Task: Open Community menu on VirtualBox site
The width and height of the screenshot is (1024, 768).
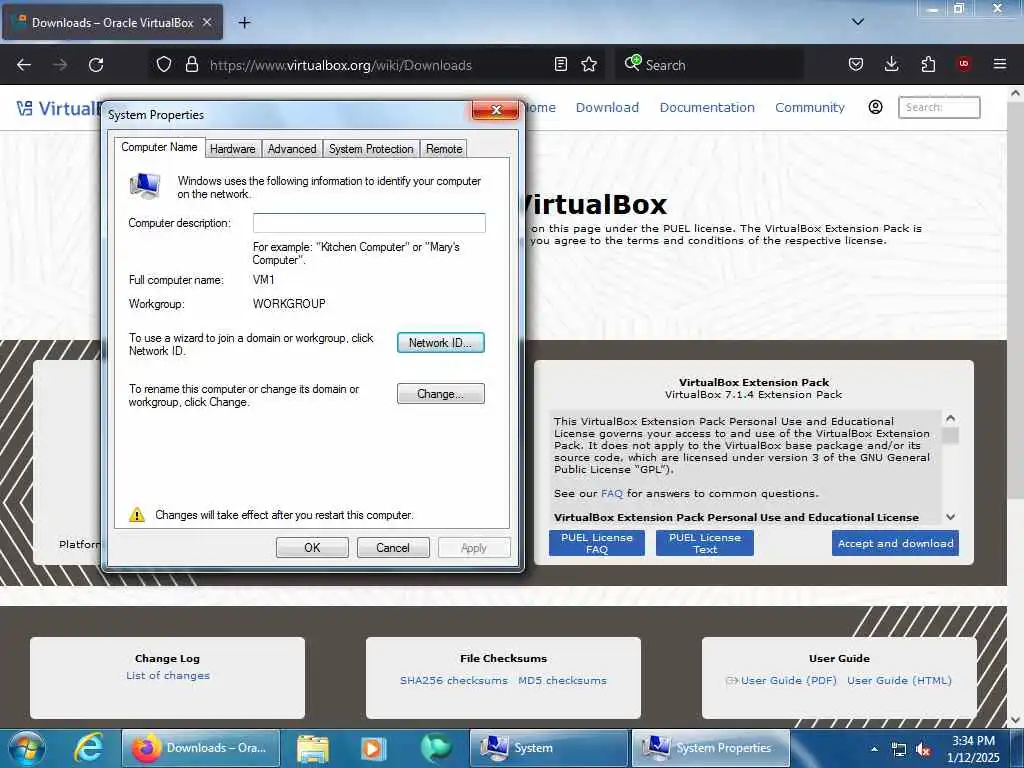Action: pos(810,107)
